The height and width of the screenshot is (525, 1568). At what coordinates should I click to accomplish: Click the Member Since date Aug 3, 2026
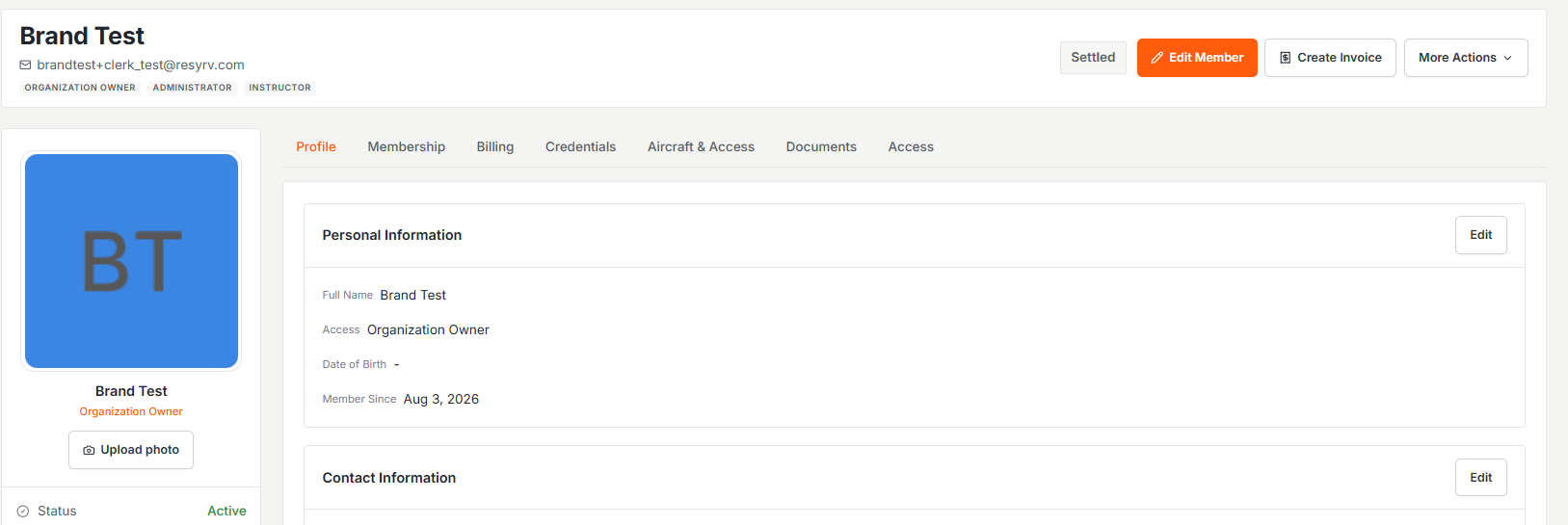[440, 400]
